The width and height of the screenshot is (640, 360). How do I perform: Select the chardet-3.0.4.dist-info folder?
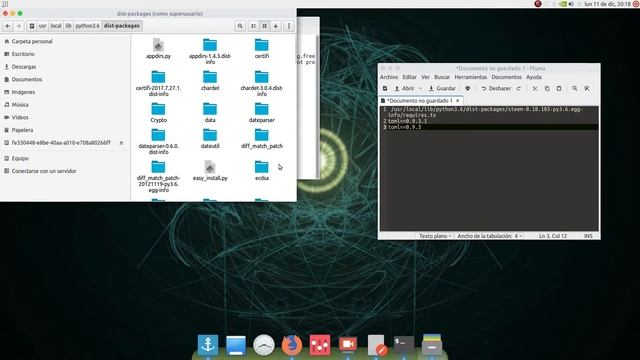click(262, 84)
